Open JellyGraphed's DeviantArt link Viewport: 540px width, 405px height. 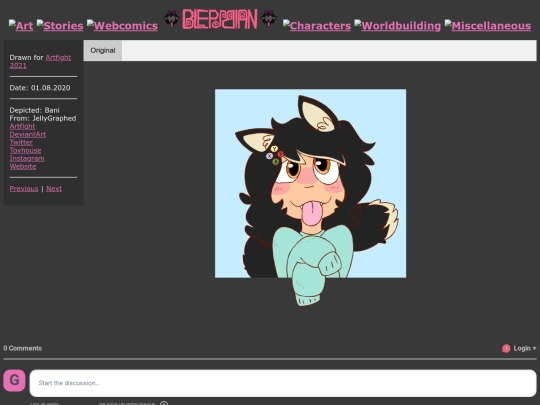[28, 134]
